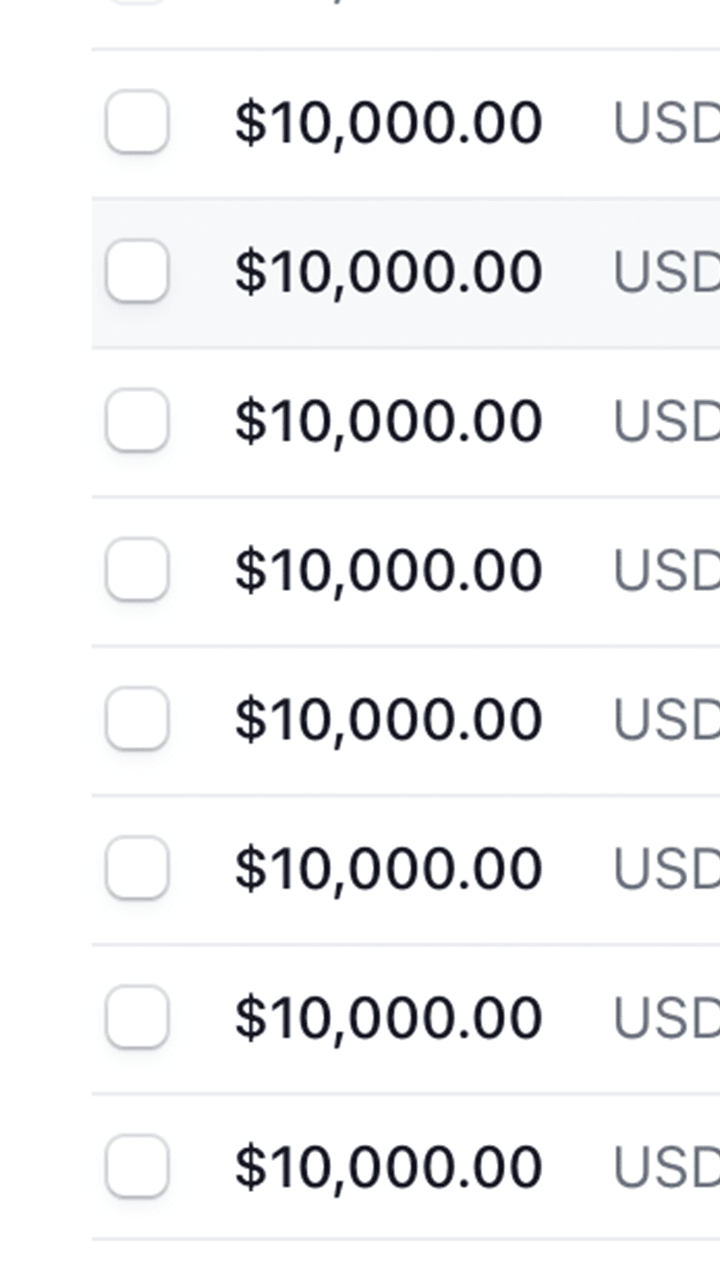Tick the checkbox in the last row
Screen dimensions: 720x1280
(x=137, y=1165)
